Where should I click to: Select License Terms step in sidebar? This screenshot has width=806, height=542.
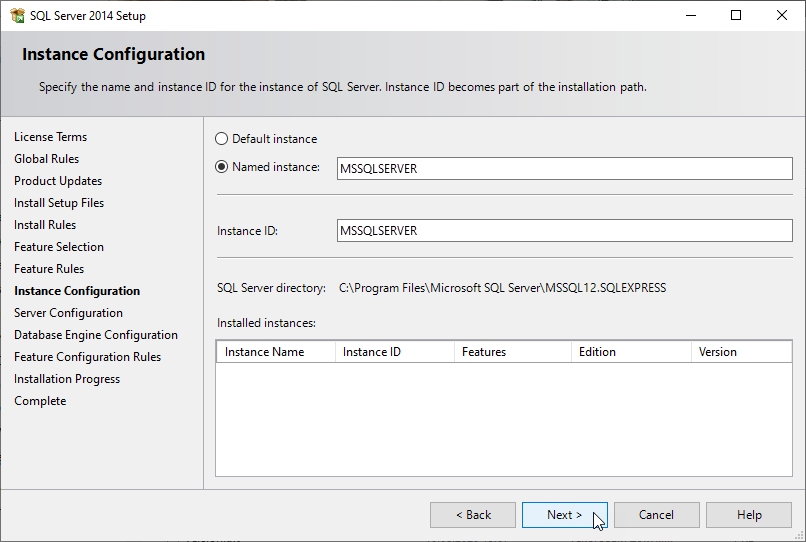coord(50,137)
